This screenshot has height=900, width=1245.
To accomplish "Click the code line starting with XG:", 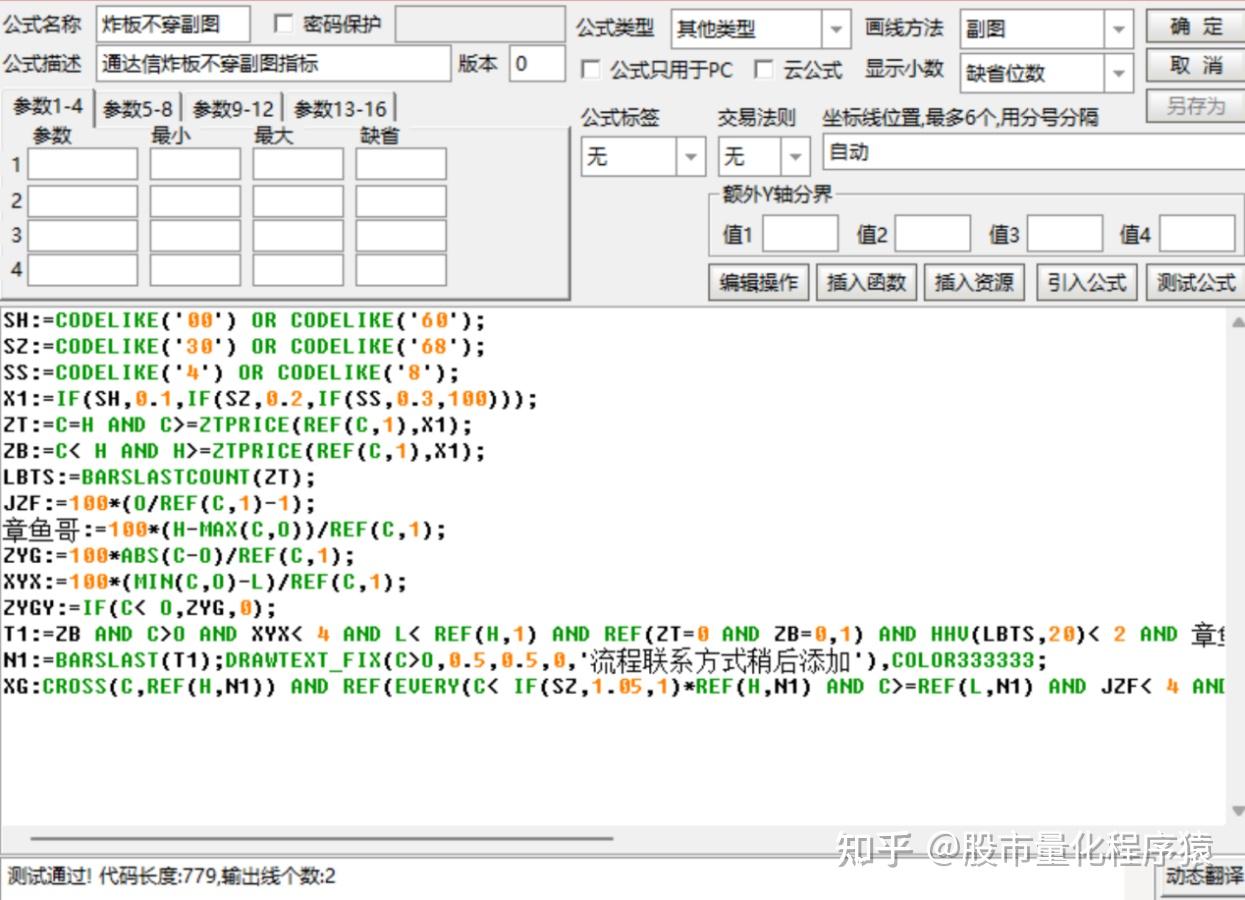I will coord(613,686).
